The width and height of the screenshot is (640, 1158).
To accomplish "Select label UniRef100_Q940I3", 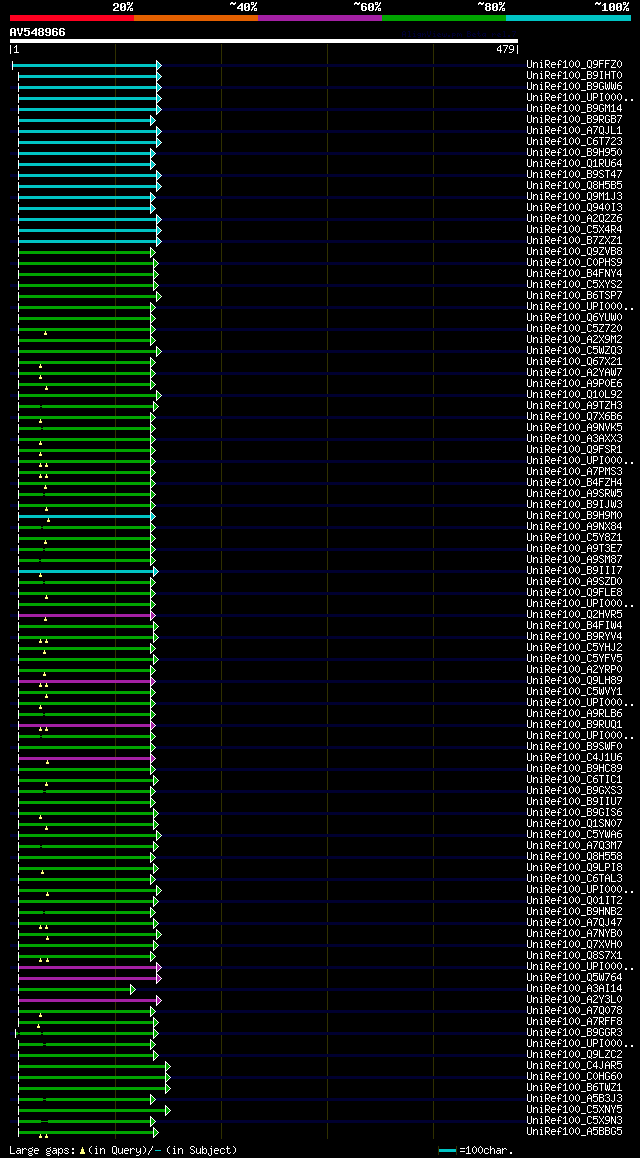I will 574,208.
